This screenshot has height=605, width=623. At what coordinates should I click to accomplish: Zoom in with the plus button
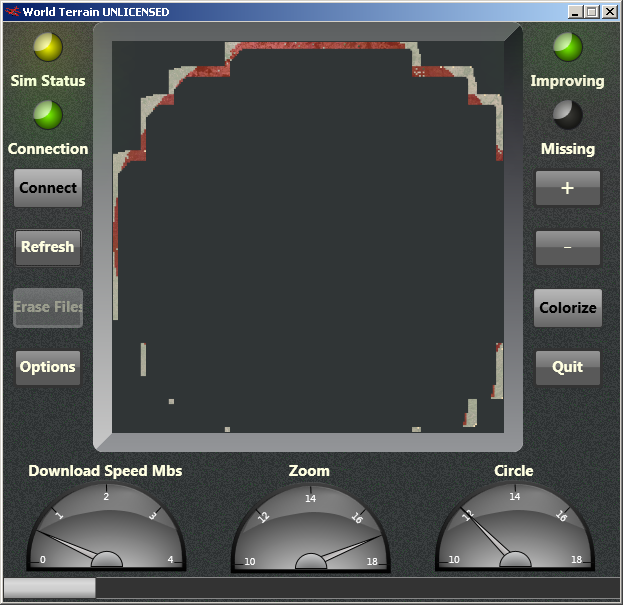568,188
